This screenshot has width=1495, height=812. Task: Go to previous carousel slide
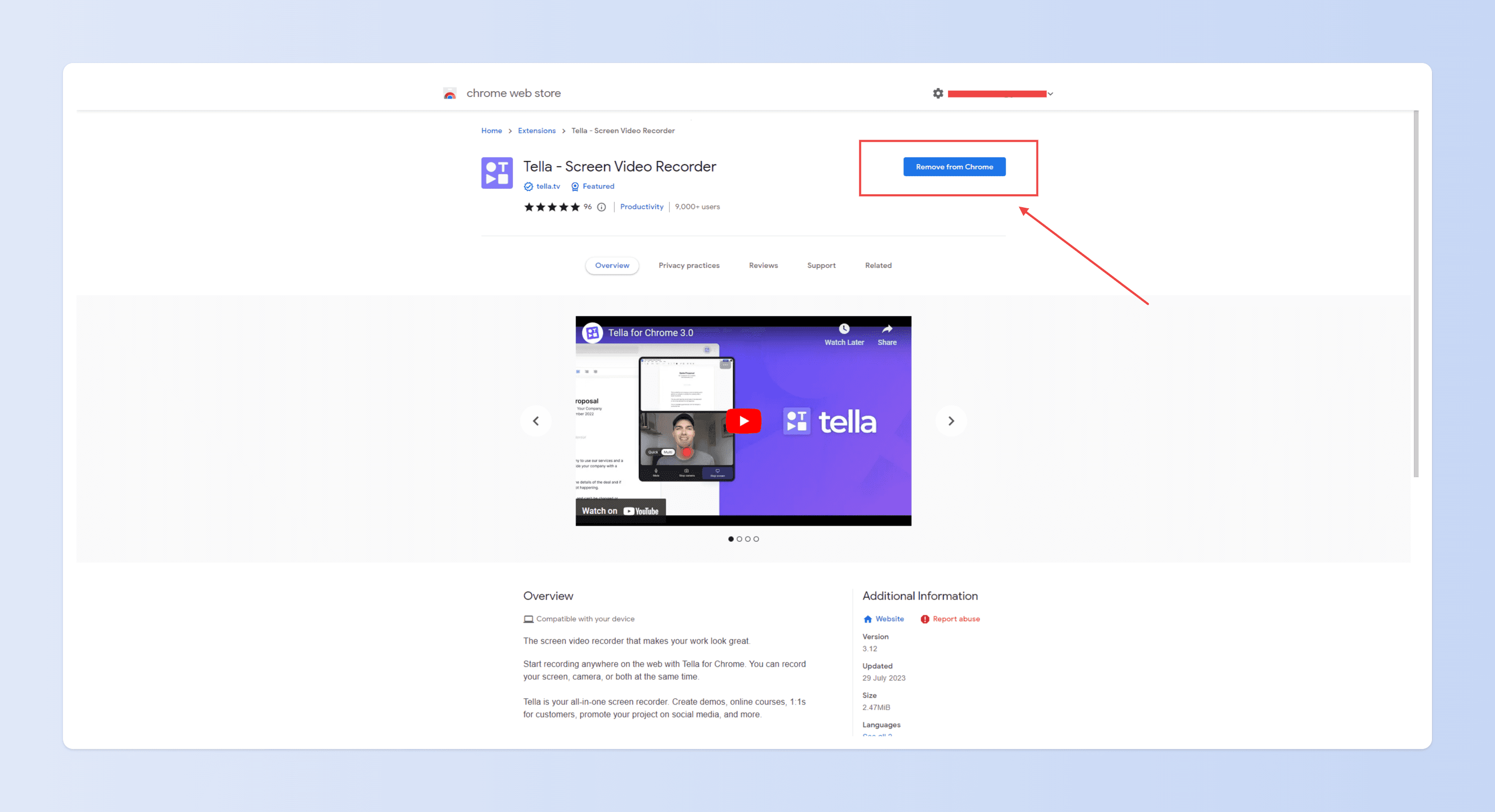[536, 421]
